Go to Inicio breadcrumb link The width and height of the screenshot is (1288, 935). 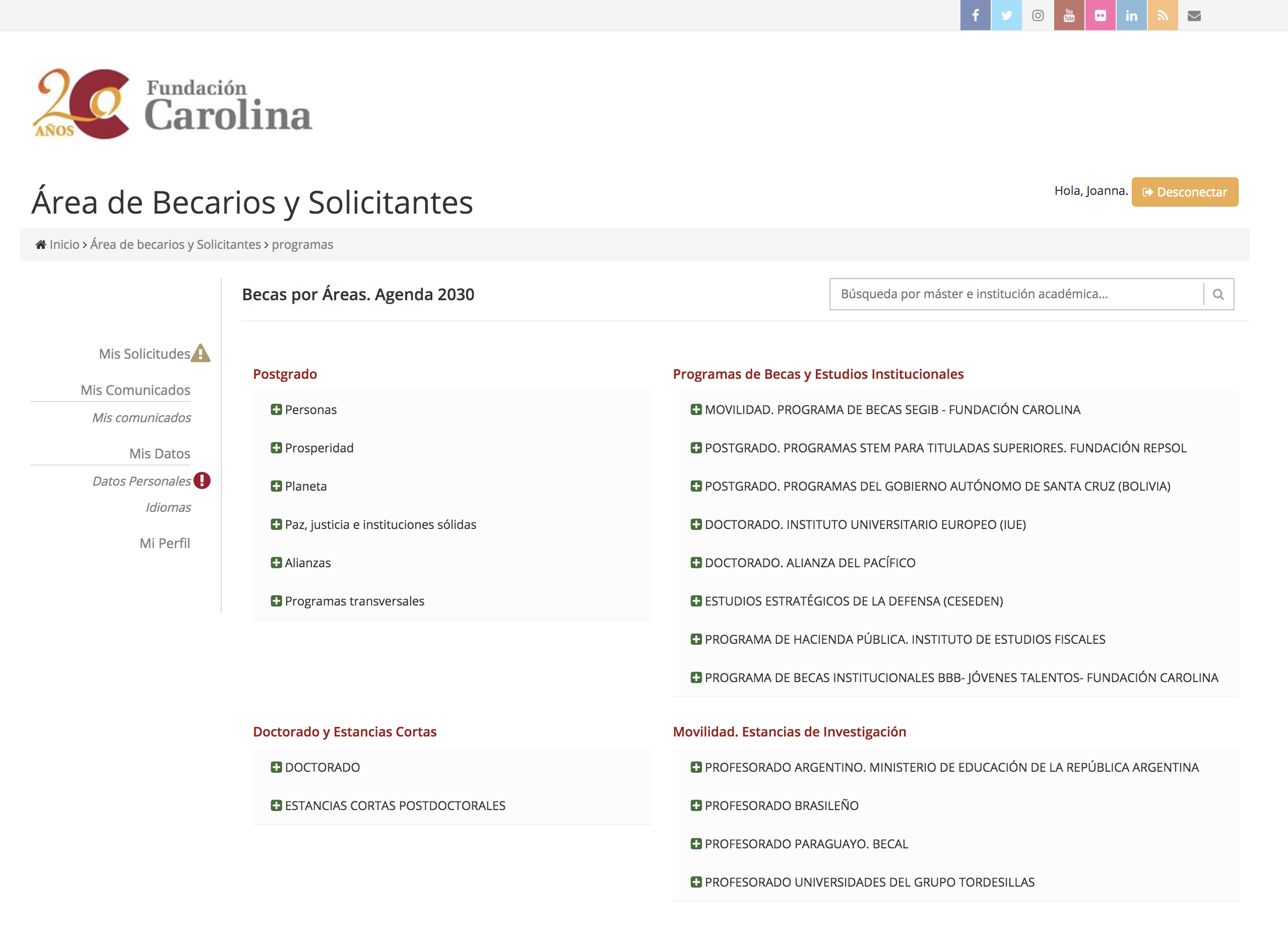pyautogui.click(x=64, y=244)
